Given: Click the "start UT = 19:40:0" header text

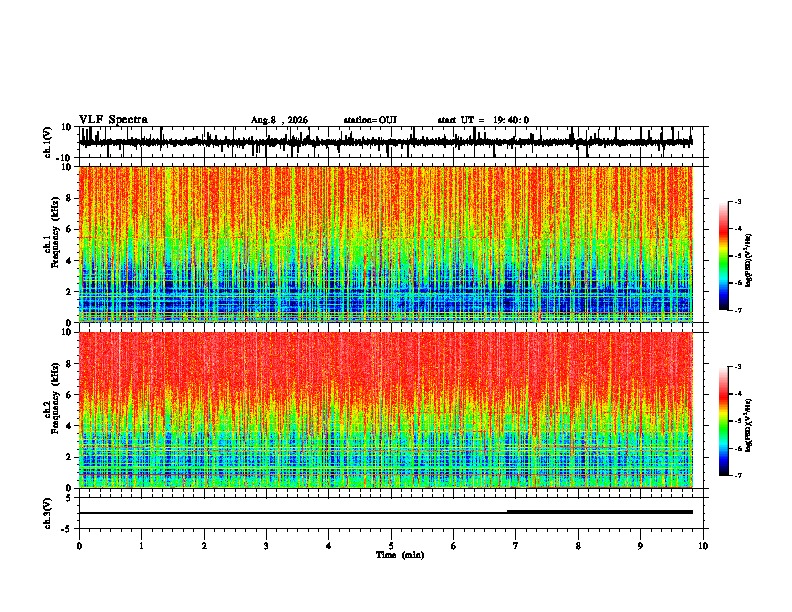Looking at the screenshot, I should tap(483, 120).
